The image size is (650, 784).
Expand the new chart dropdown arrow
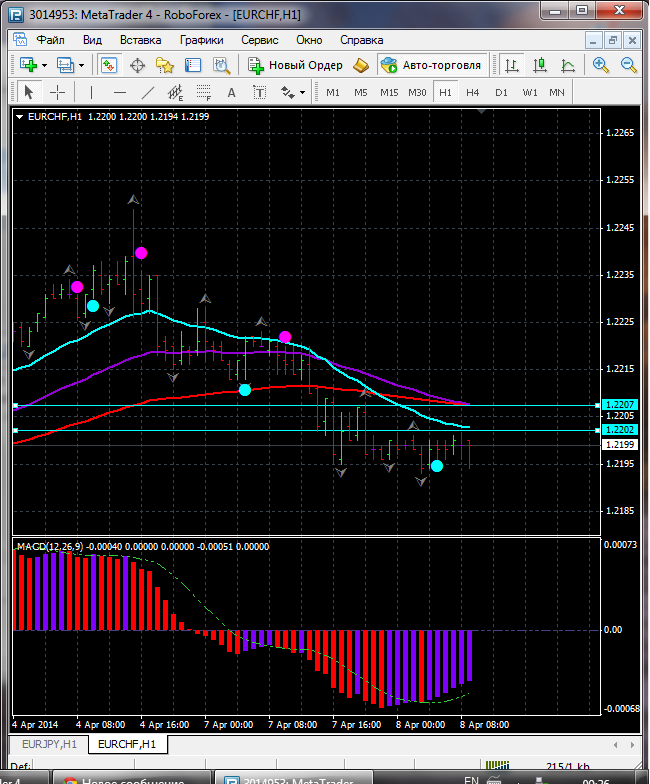[44, 65]
